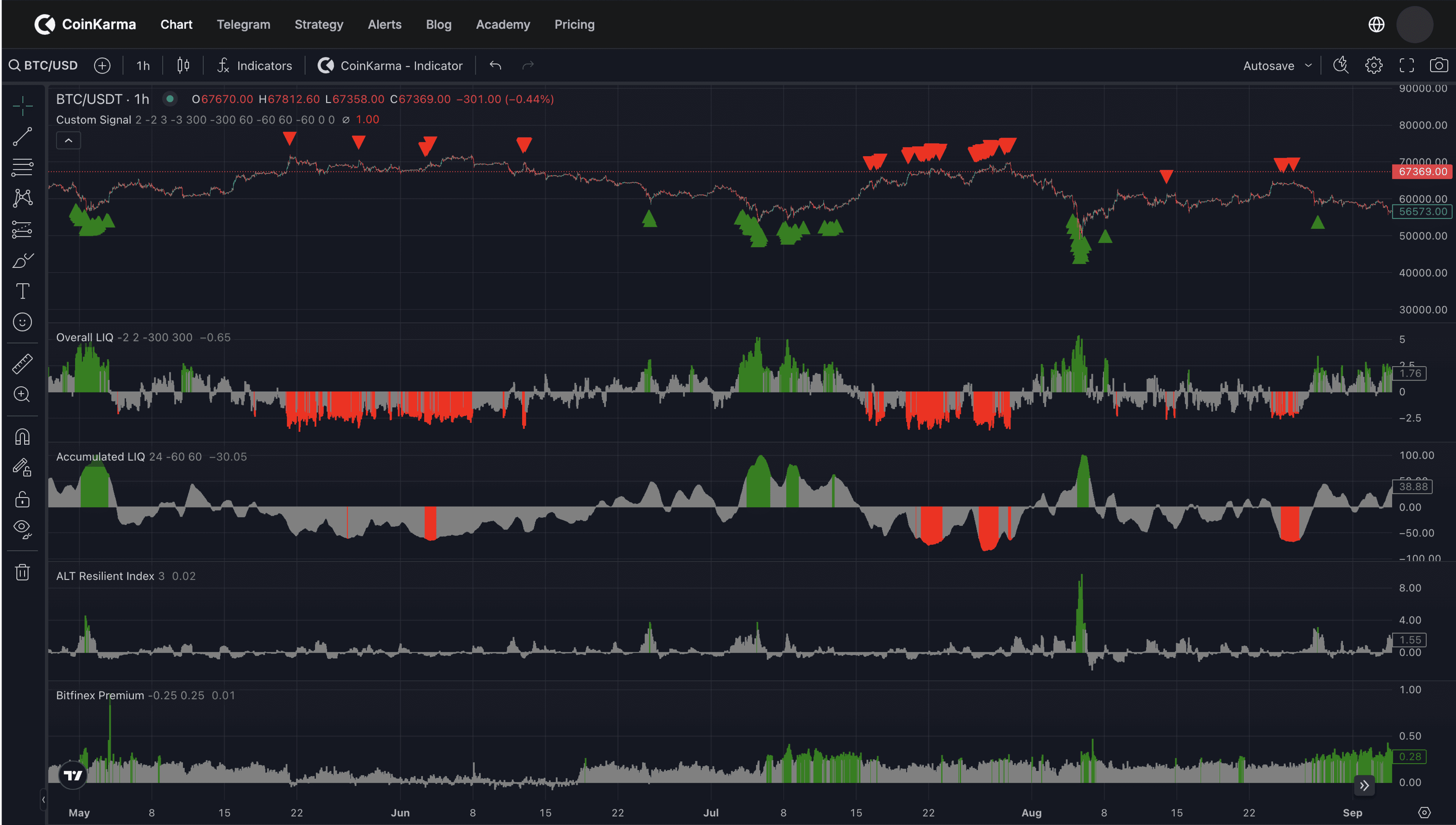
Task: Open the 1h timeframe selector
Action: pos(143,66)
